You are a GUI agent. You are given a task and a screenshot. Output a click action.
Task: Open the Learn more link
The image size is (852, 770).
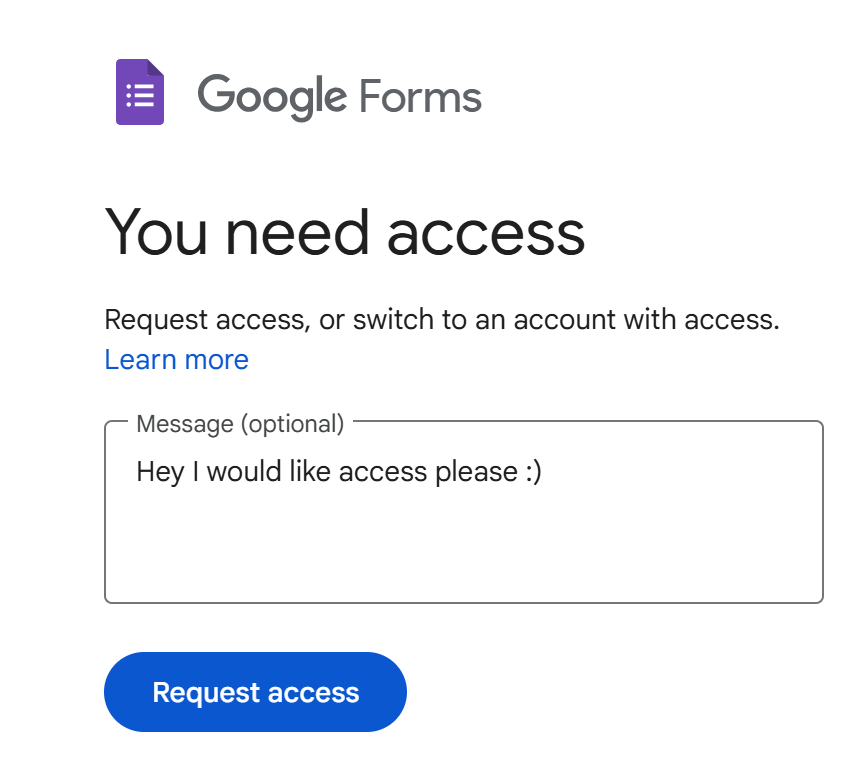click(177, 360)
